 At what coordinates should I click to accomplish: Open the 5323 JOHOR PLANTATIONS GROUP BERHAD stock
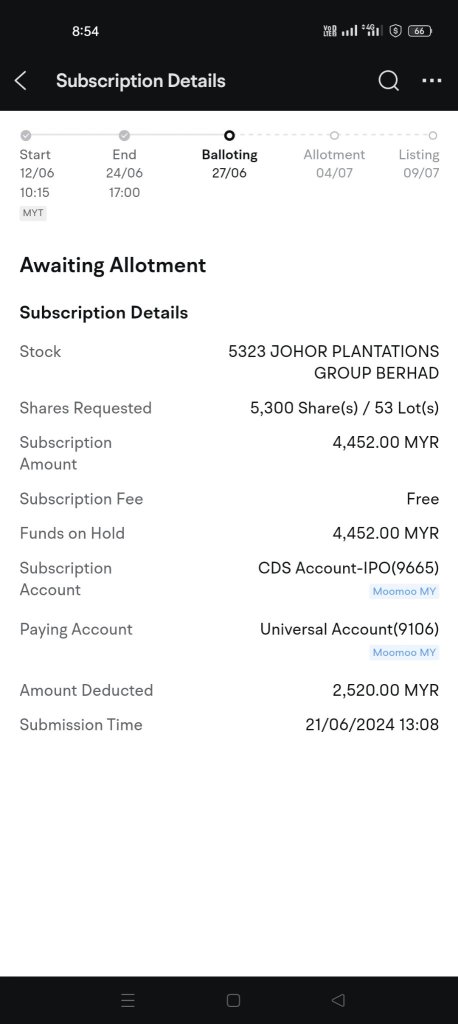(x=333, y=362)
